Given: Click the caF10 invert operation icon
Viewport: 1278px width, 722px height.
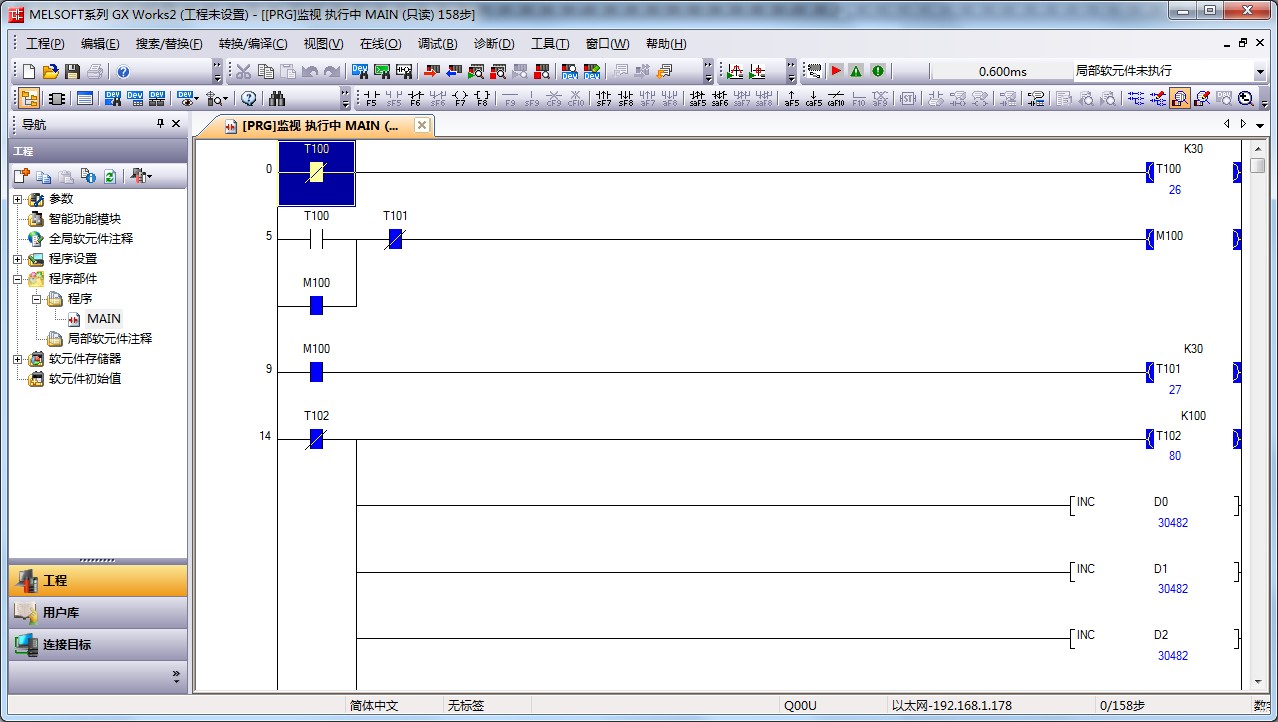Looking at the screenshot, I should [x=836, y=98].
